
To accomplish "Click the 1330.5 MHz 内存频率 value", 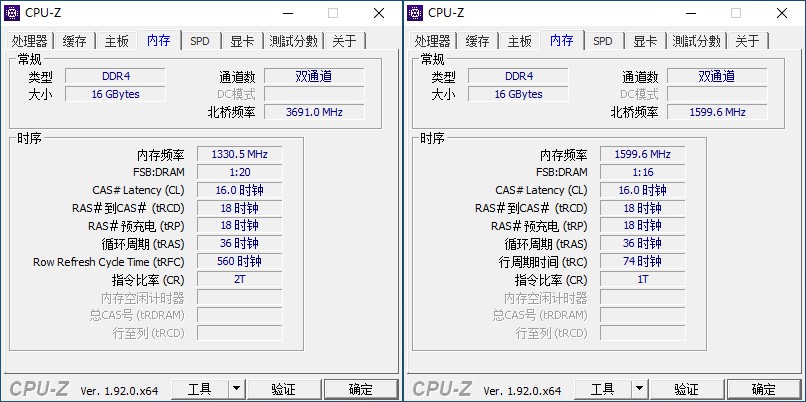I will 240,154.
